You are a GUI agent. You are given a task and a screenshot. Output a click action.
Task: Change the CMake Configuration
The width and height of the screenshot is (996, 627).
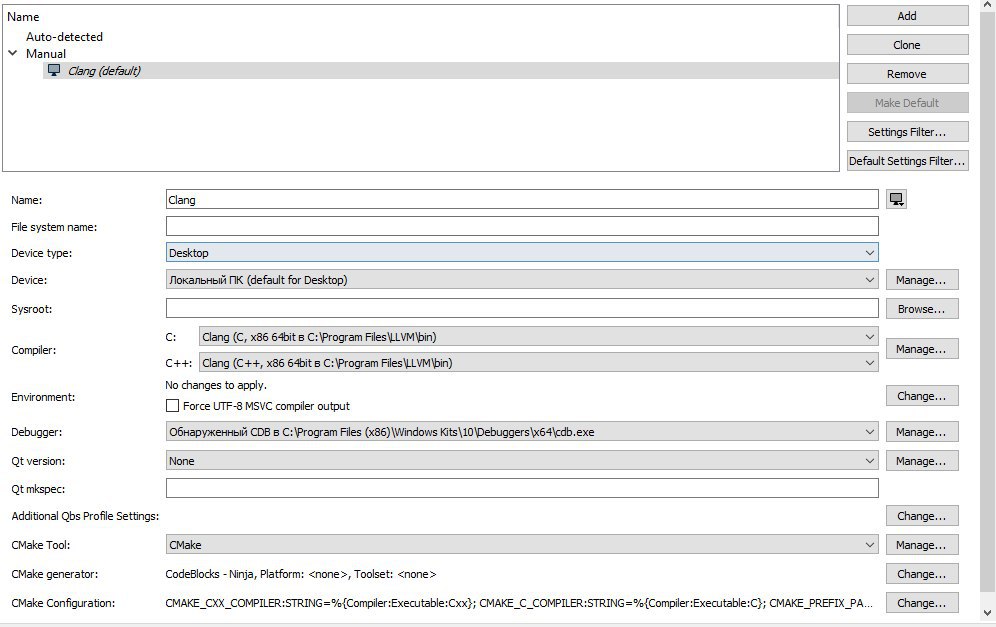[922, 603]
